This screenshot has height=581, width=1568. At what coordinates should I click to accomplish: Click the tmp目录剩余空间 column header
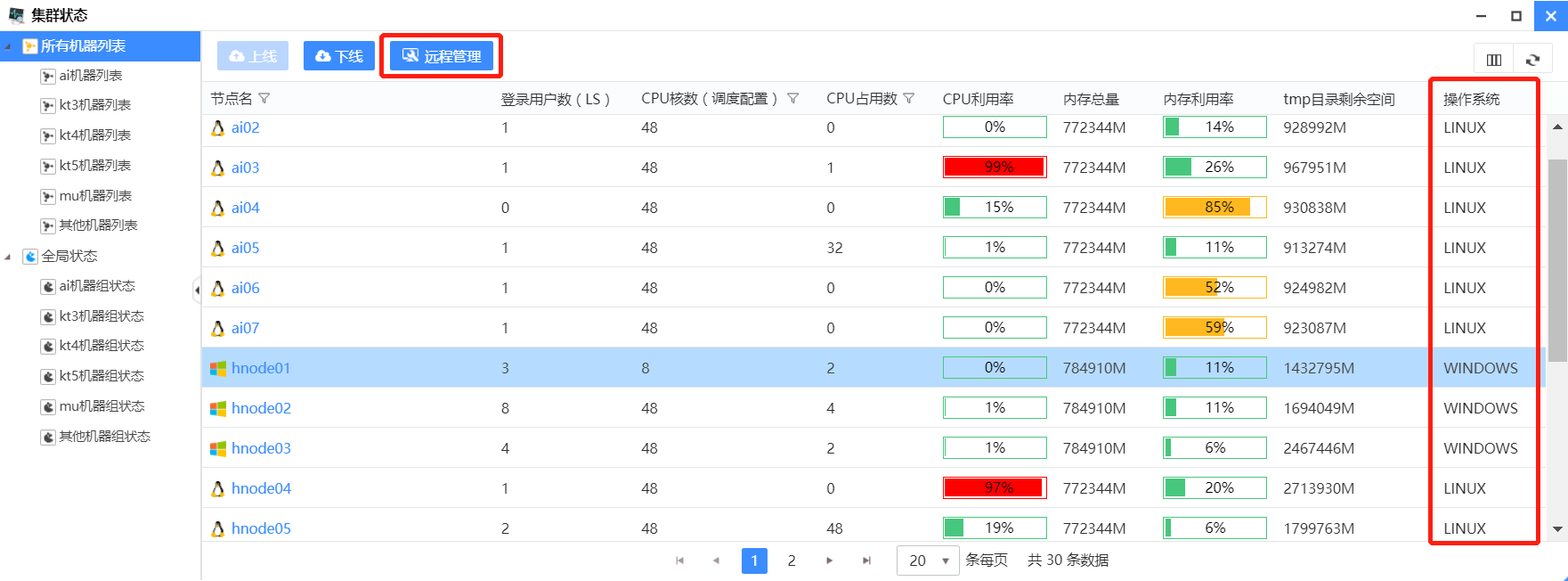1339,99
